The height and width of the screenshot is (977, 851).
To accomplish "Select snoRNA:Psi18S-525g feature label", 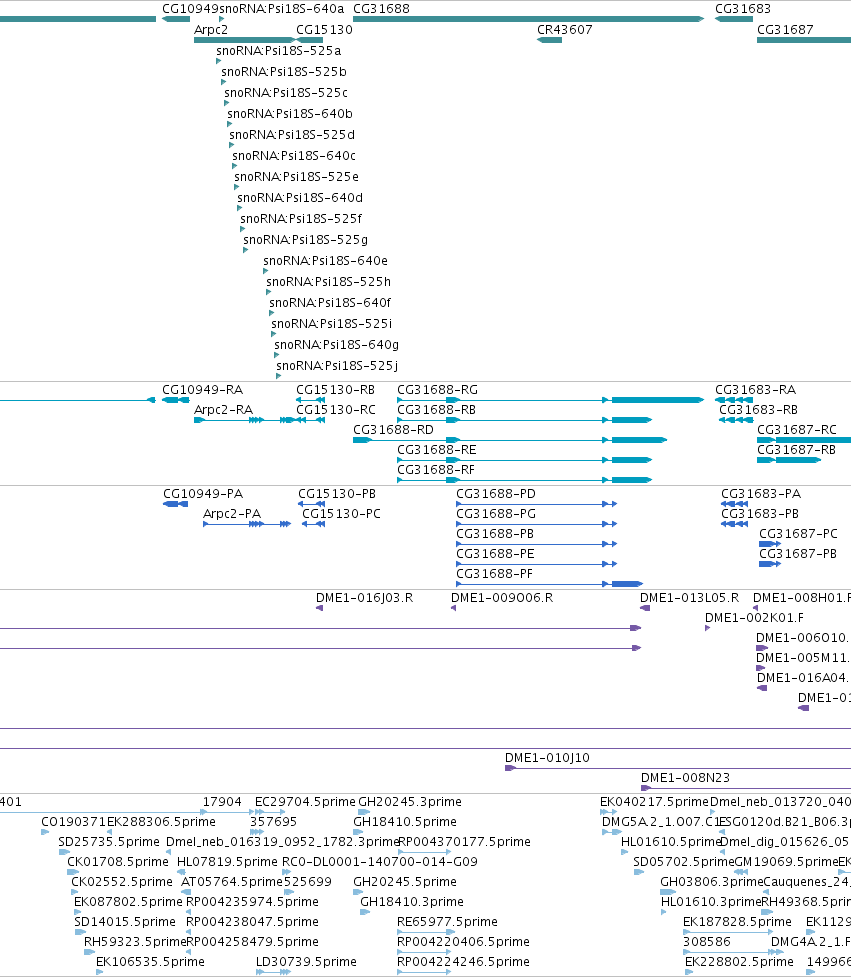I will coord(305,240).
